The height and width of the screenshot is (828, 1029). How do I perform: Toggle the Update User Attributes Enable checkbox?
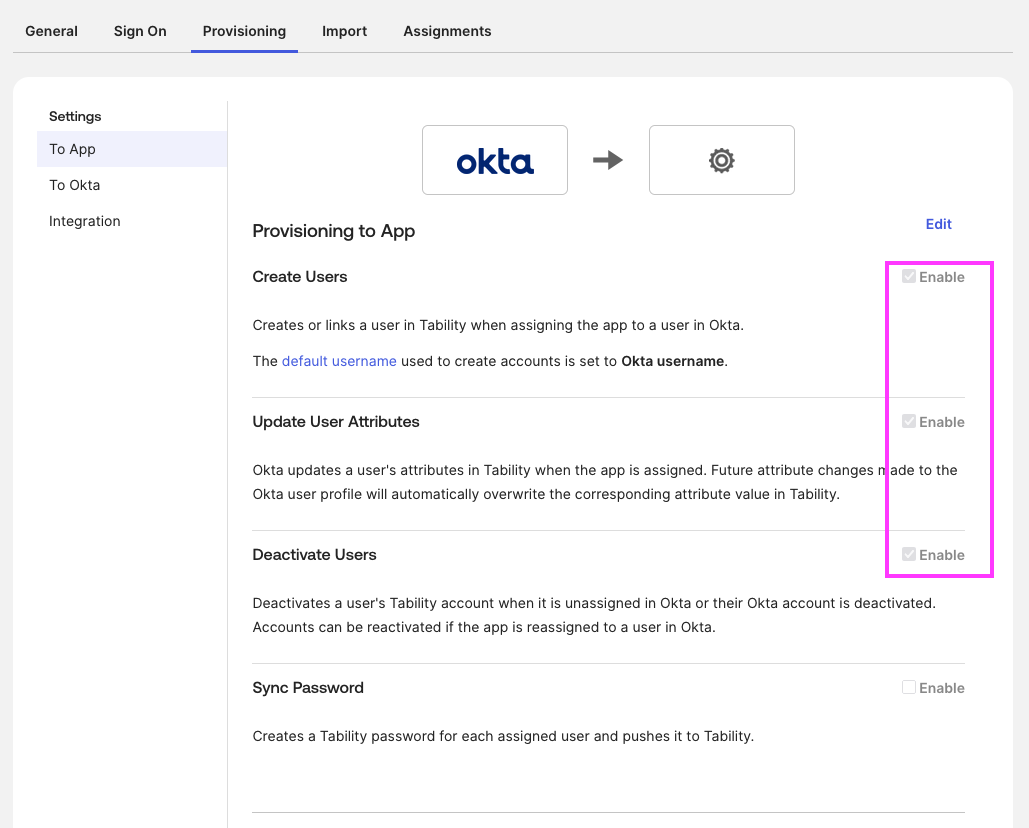909,422
